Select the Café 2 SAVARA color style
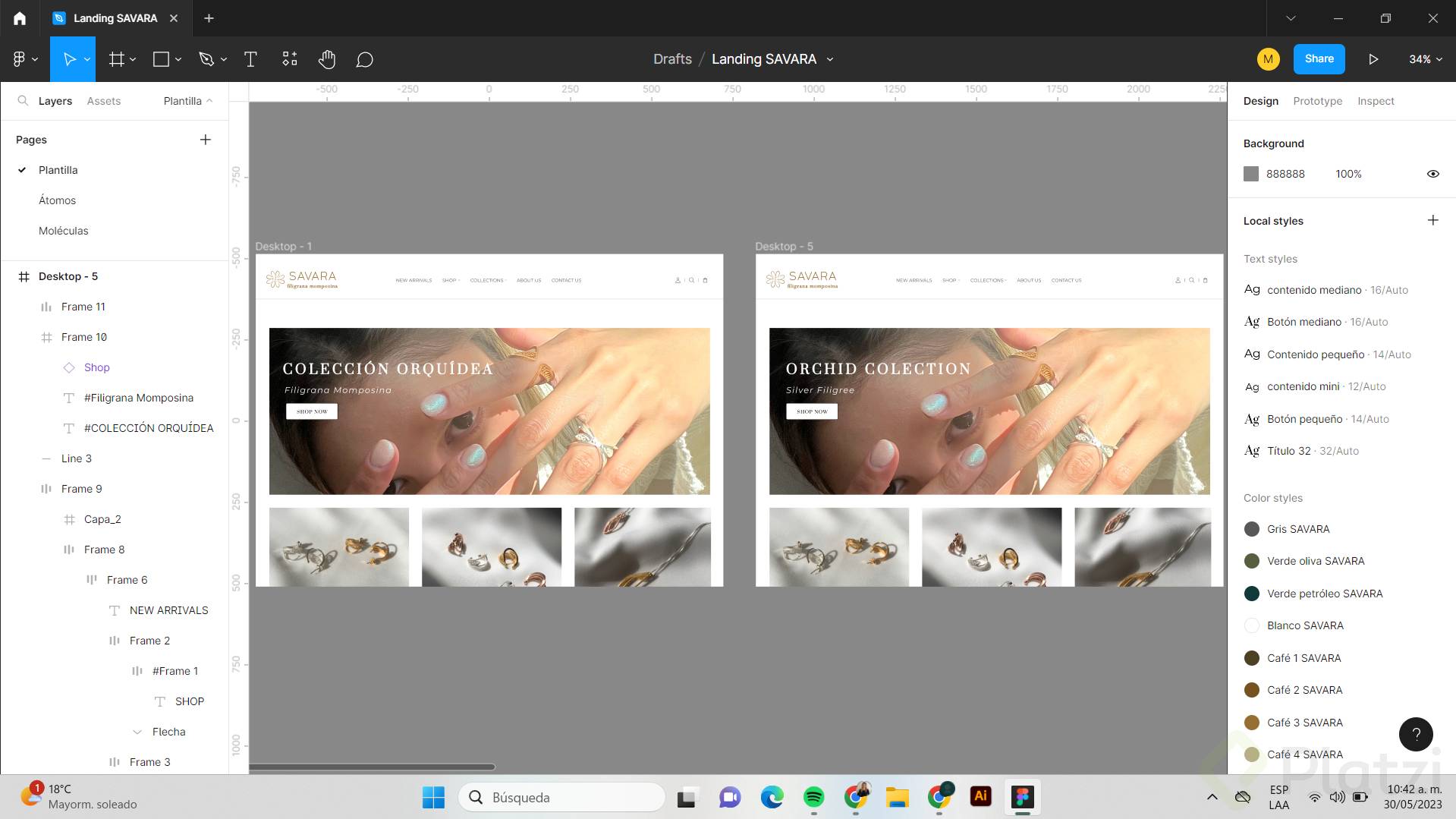Viewport: 1456px width, 819px height. (x=1294, y=690)
